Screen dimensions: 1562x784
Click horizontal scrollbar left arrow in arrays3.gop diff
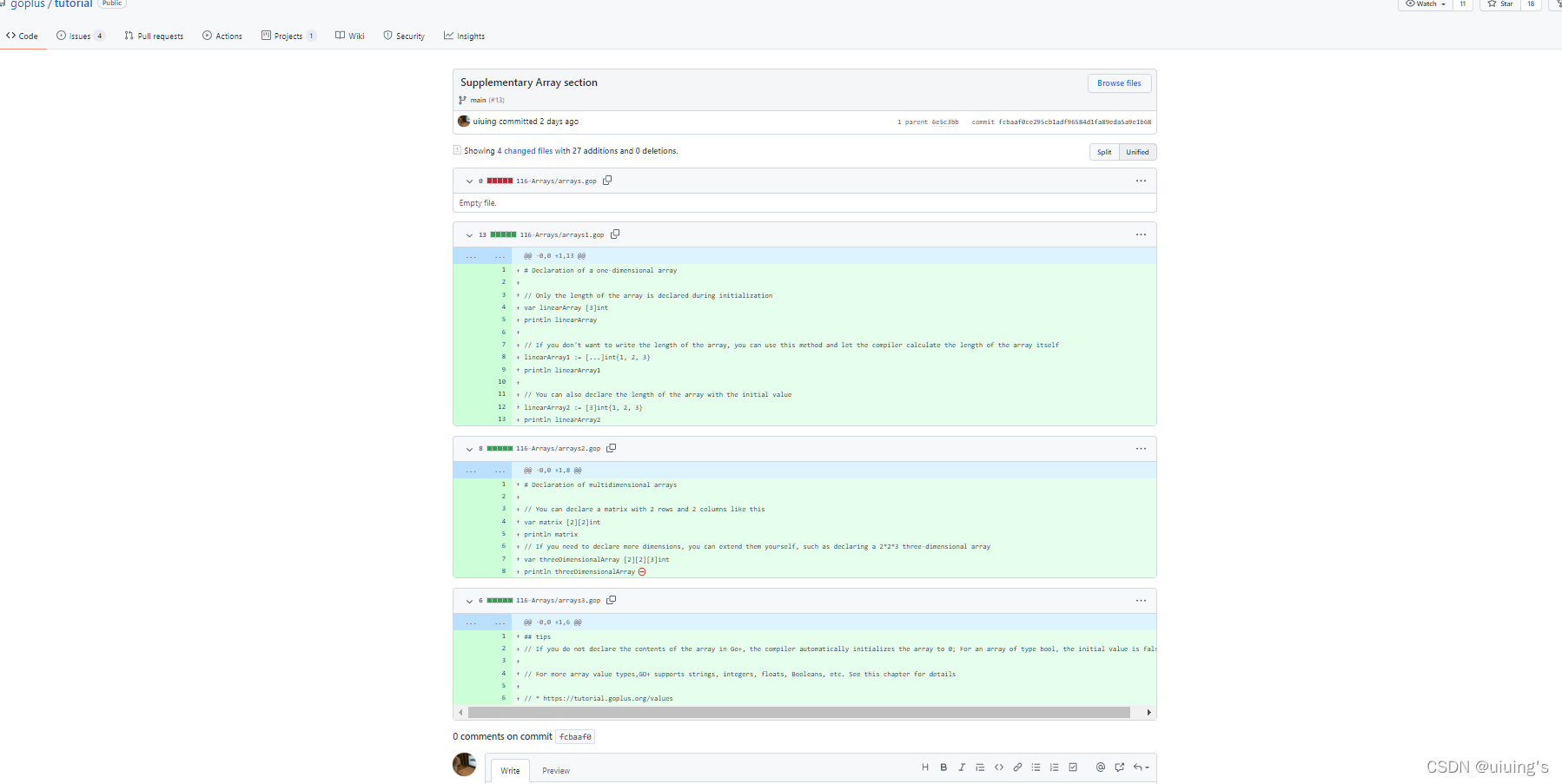pos(460,713)
